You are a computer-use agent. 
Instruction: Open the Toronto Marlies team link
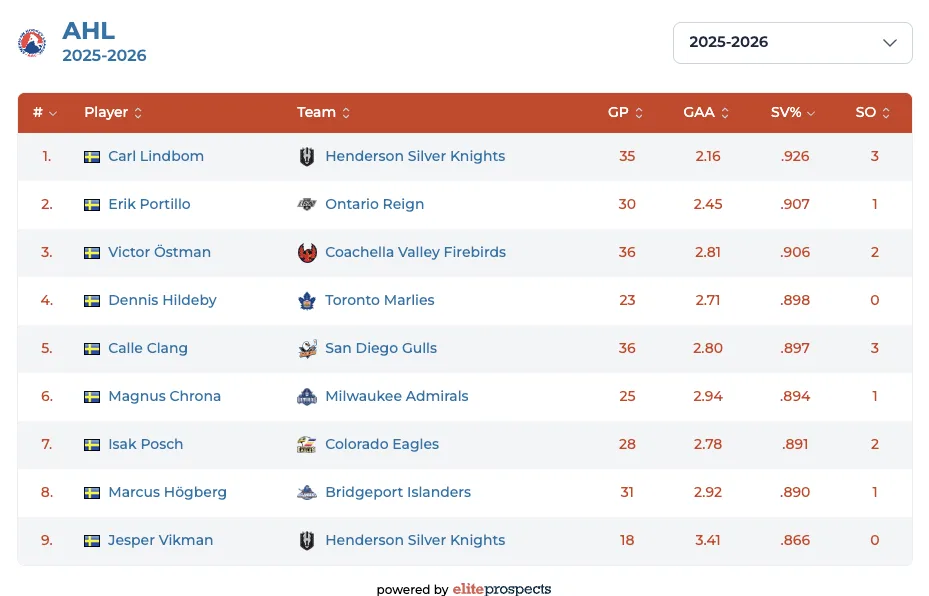point(379,301)
